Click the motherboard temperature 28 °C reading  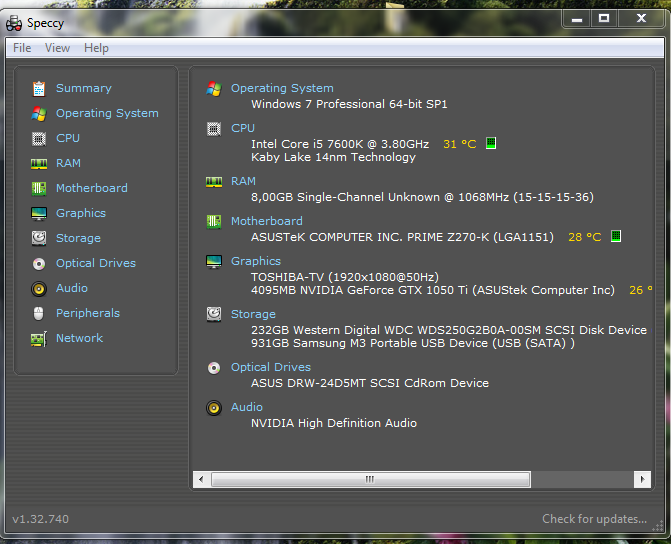585,237
